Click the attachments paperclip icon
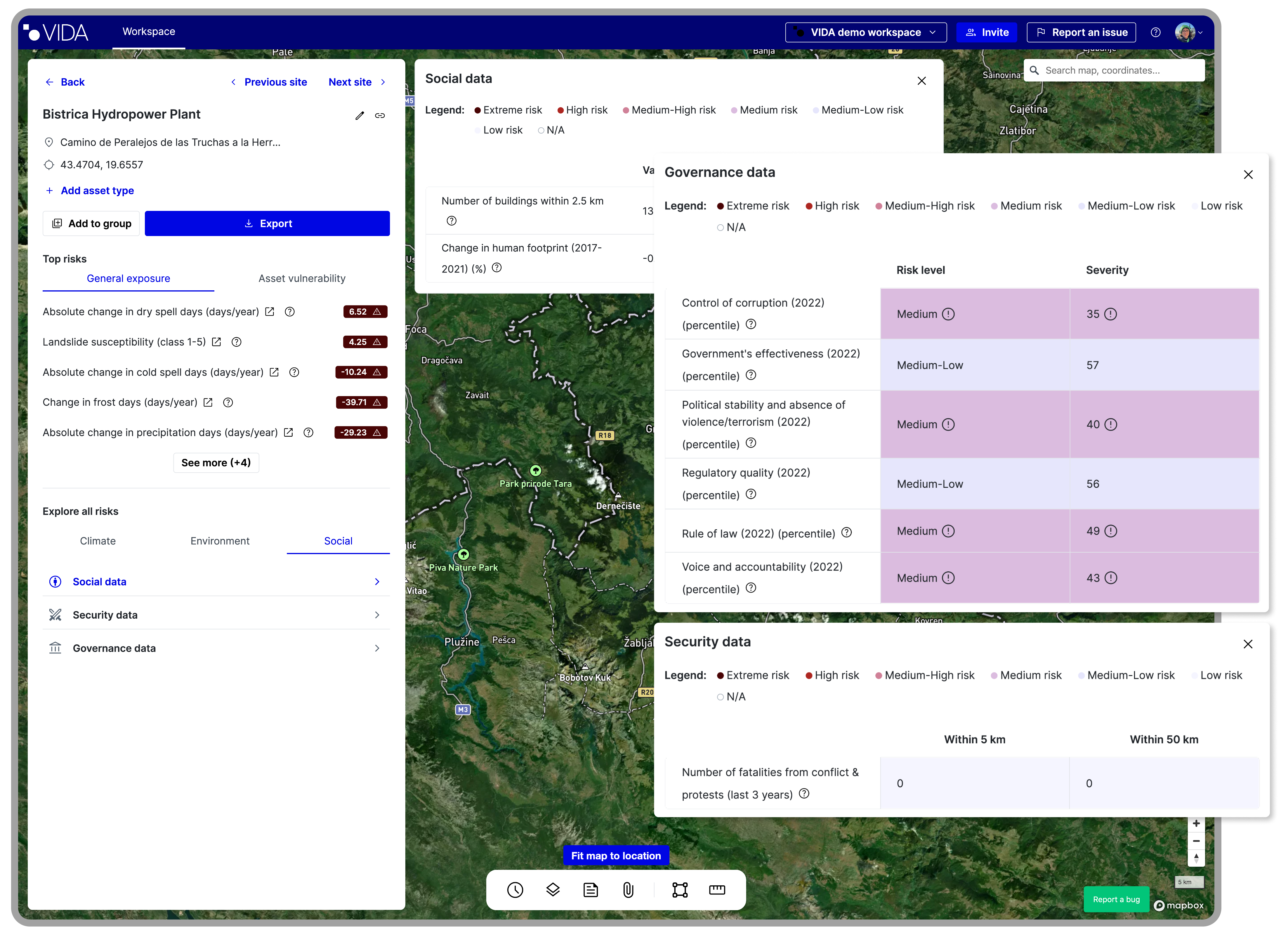Viewport: 1288px width, 935px height. 628,889
